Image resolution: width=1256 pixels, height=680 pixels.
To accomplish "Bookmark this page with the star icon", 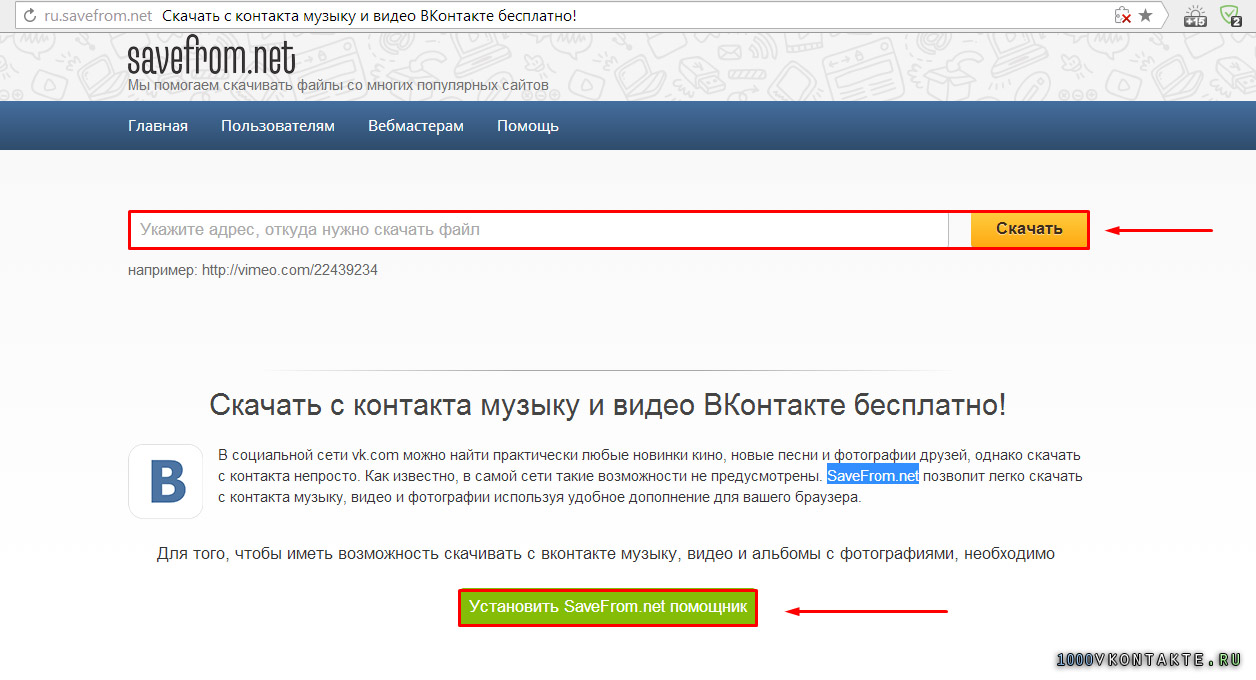I will 1145,16.
